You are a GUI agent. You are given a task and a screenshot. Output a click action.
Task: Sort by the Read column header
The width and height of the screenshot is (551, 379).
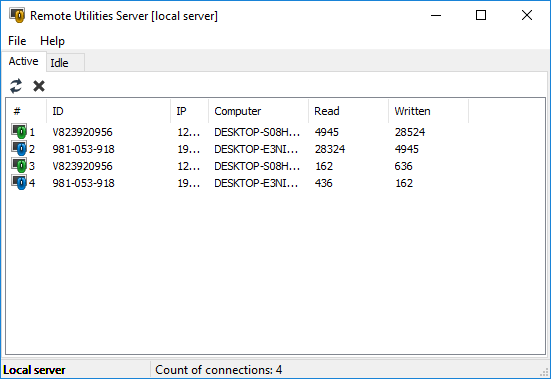(348, 111)
